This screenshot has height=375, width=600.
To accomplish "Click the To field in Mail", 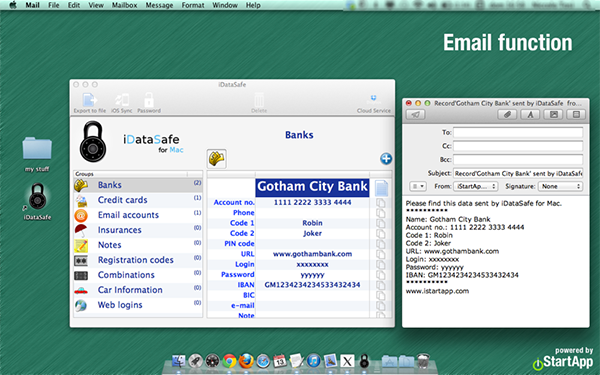I will (x=518, y=132).
